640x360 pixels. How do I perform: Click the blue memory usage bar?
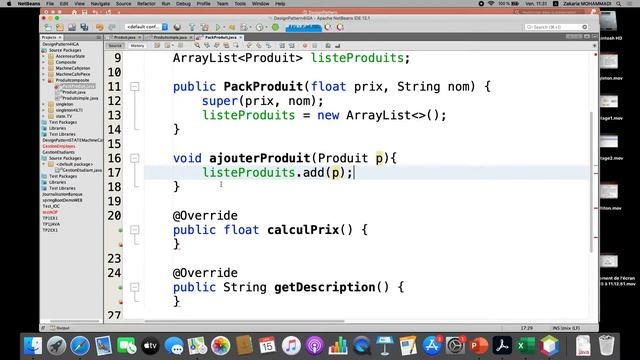point(304,27)
